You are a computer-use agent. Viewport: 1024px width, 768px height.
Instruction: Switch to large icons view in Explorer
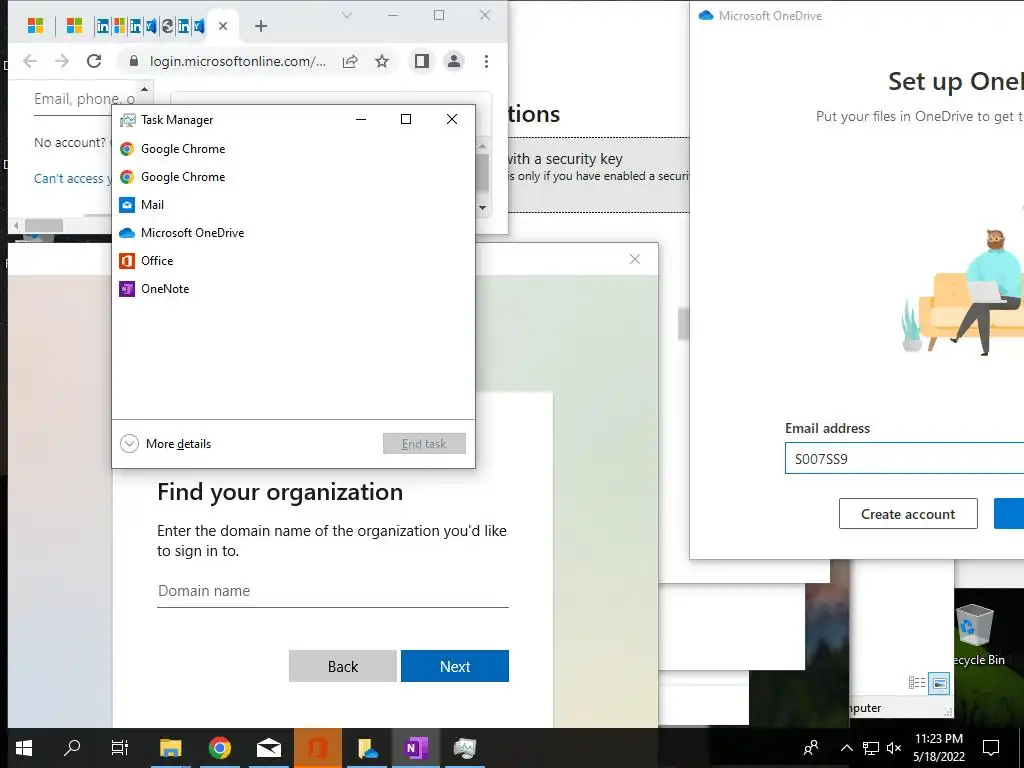(x=939, y=683)
